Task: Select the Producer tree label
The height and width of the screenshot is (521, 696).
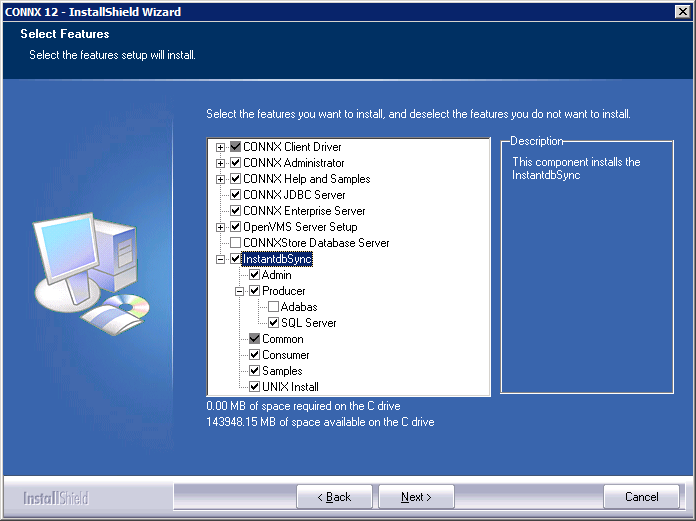Action: coord(284,291)
